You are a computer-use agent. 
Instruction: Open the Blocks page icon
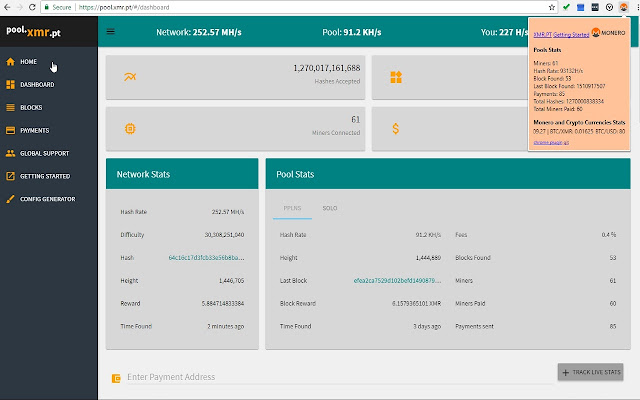click(x=11, y=107)
